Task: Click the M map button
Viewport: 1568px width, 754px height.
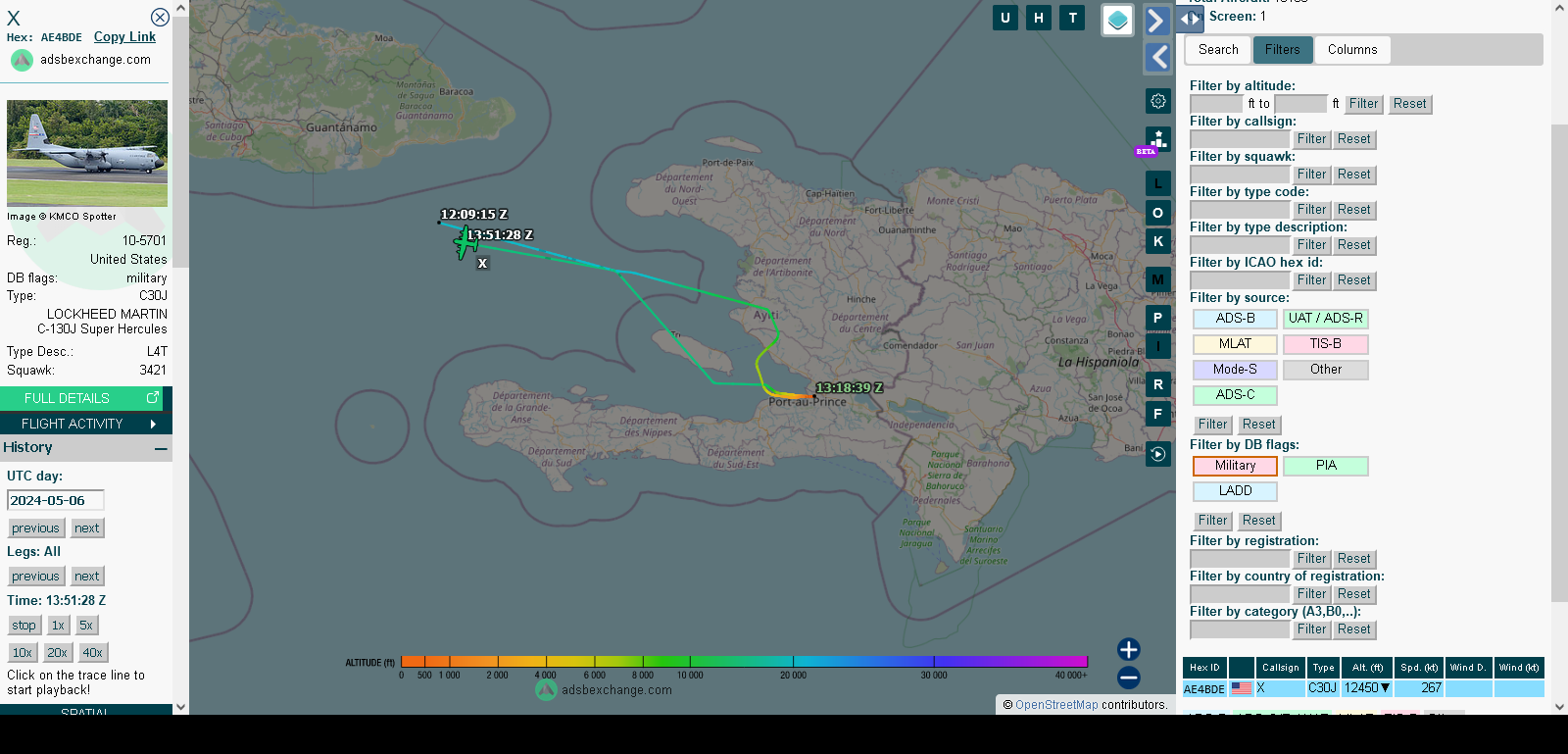Action: 1158,279
